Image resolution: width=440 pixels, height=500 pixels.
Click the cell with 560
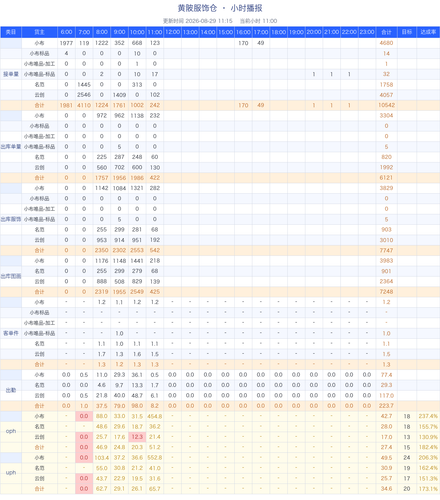point(102,167)
